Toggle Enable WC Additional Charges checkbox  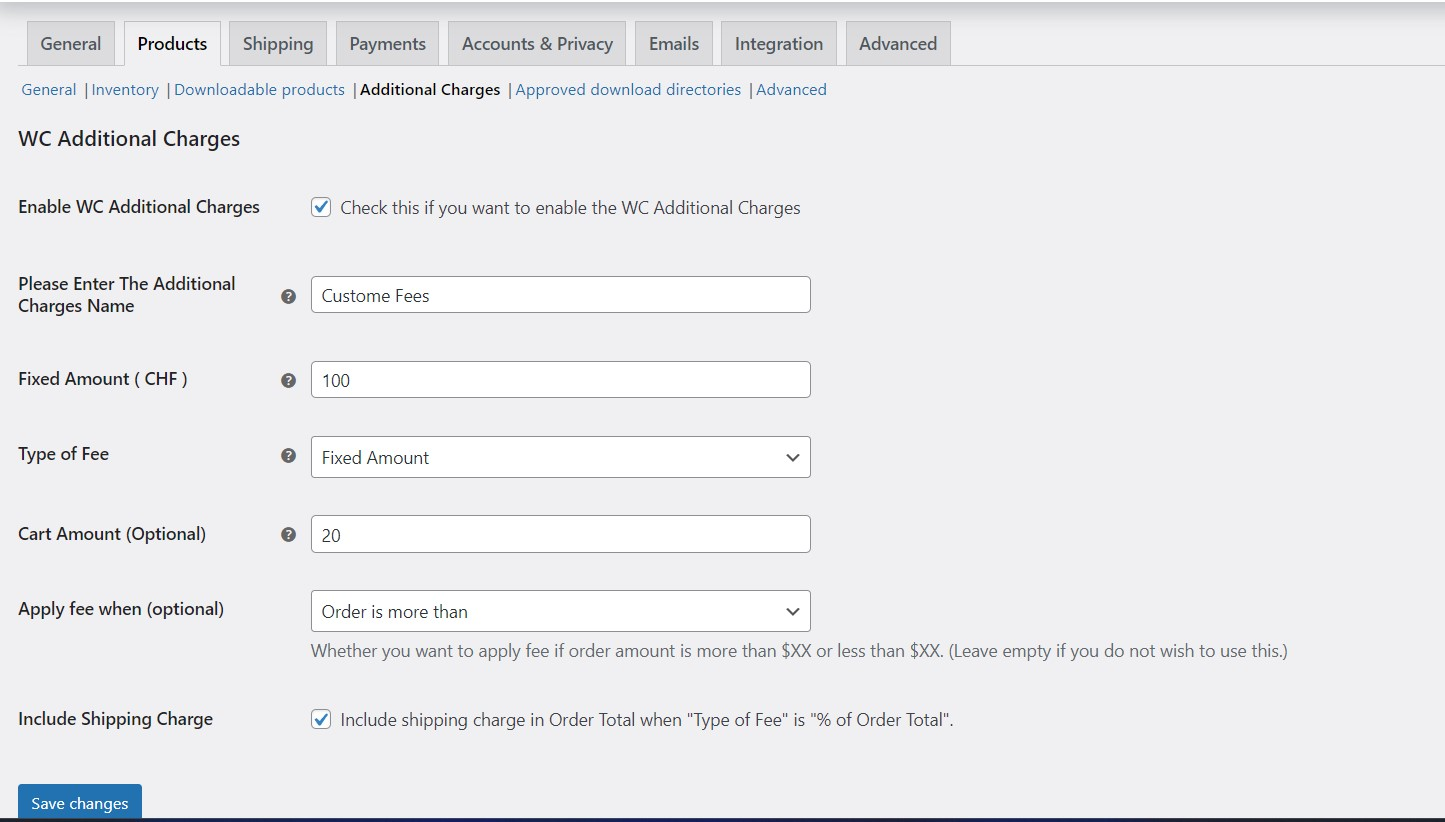pos(321,207)
